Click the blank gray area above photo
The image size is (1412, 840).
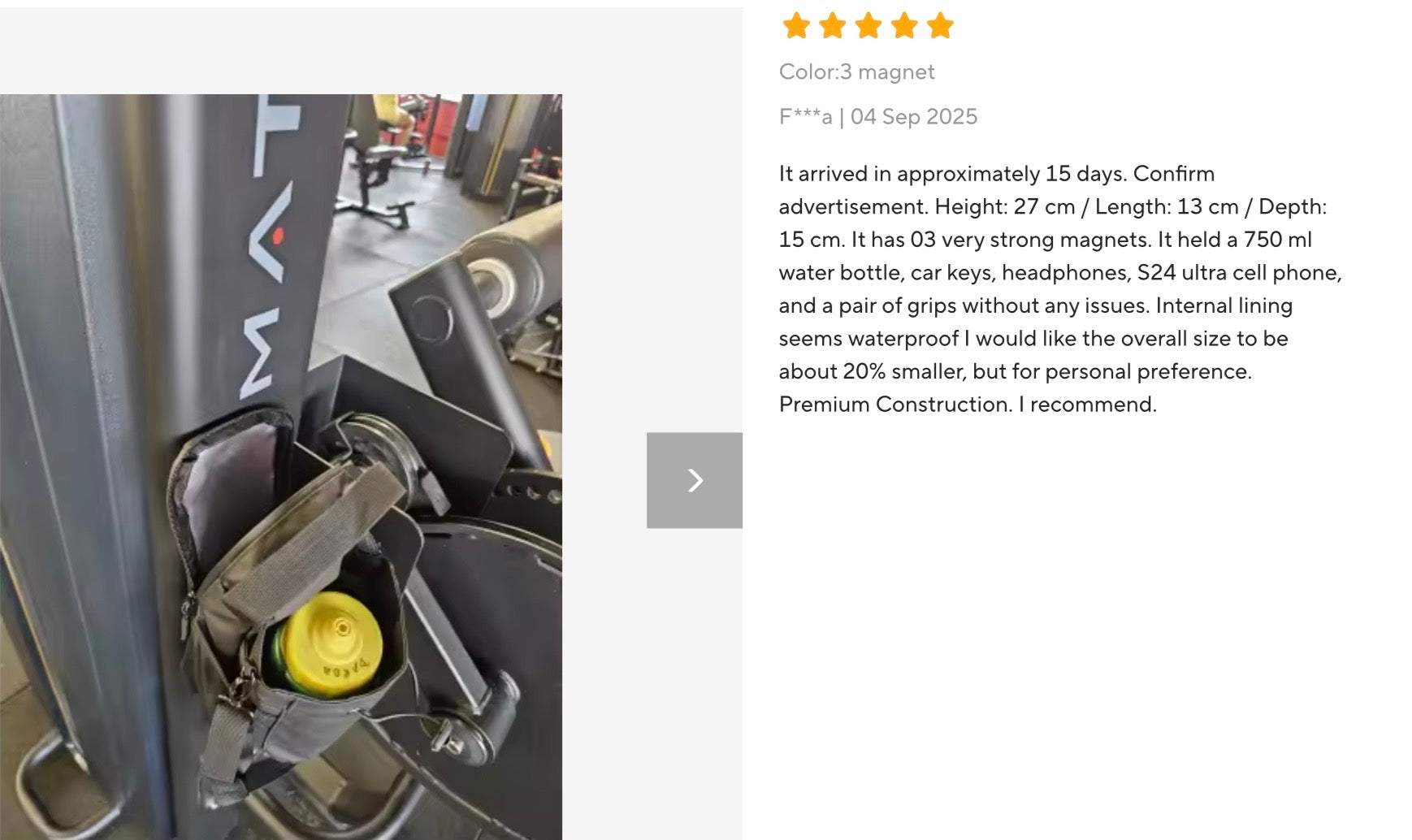click(x=370, y=50)
